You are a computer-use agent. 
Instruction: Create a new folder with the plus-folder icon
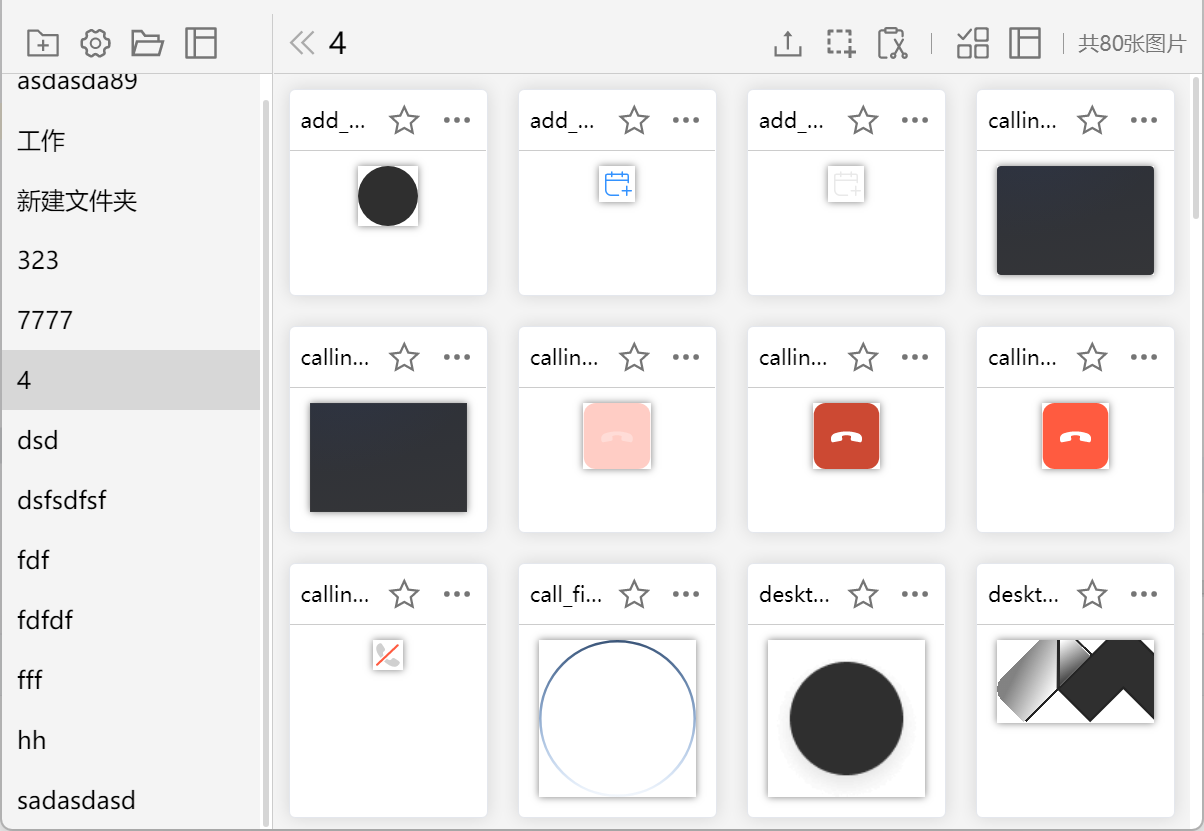(43, 43)
